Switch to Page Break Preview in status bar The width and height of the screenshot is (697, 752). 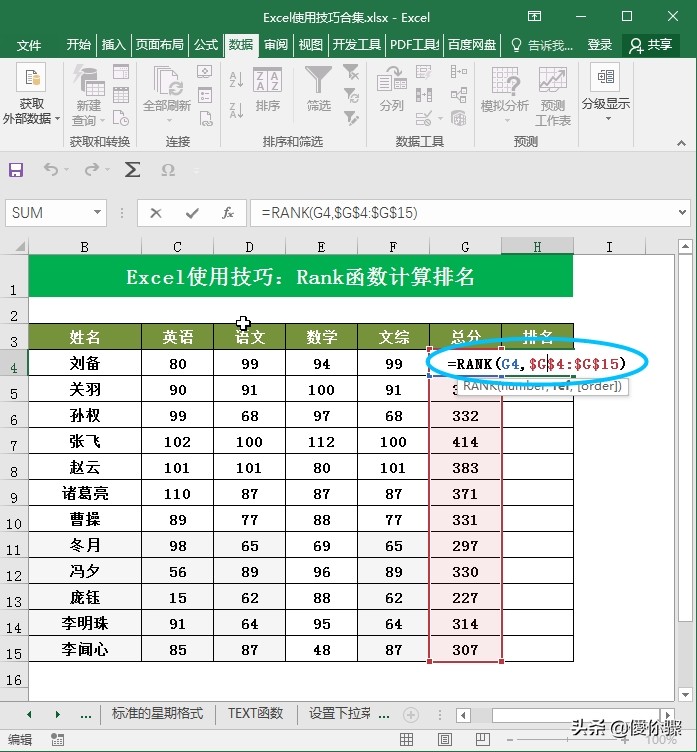(x=483, y=740)
